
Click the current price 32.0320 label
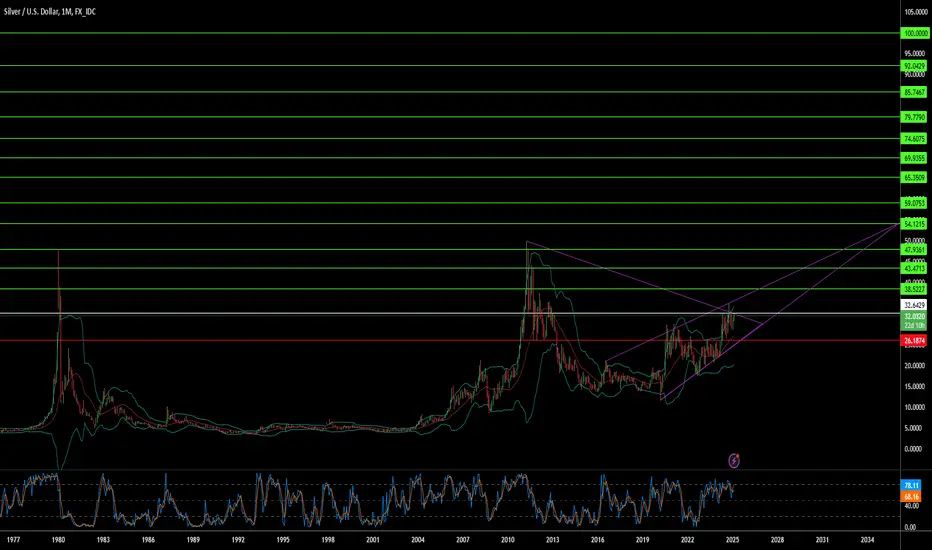coord(914,316)
